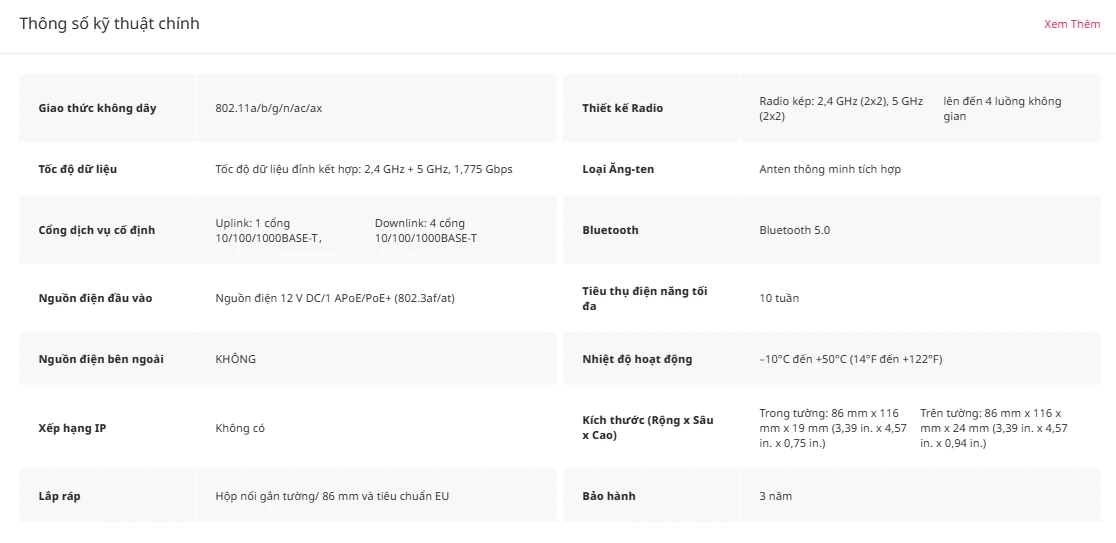Image resolution: width=1116 pixels, height=543 pixels.
Task: Click the Trong tường dimensions text
Action: click(833, 428)
